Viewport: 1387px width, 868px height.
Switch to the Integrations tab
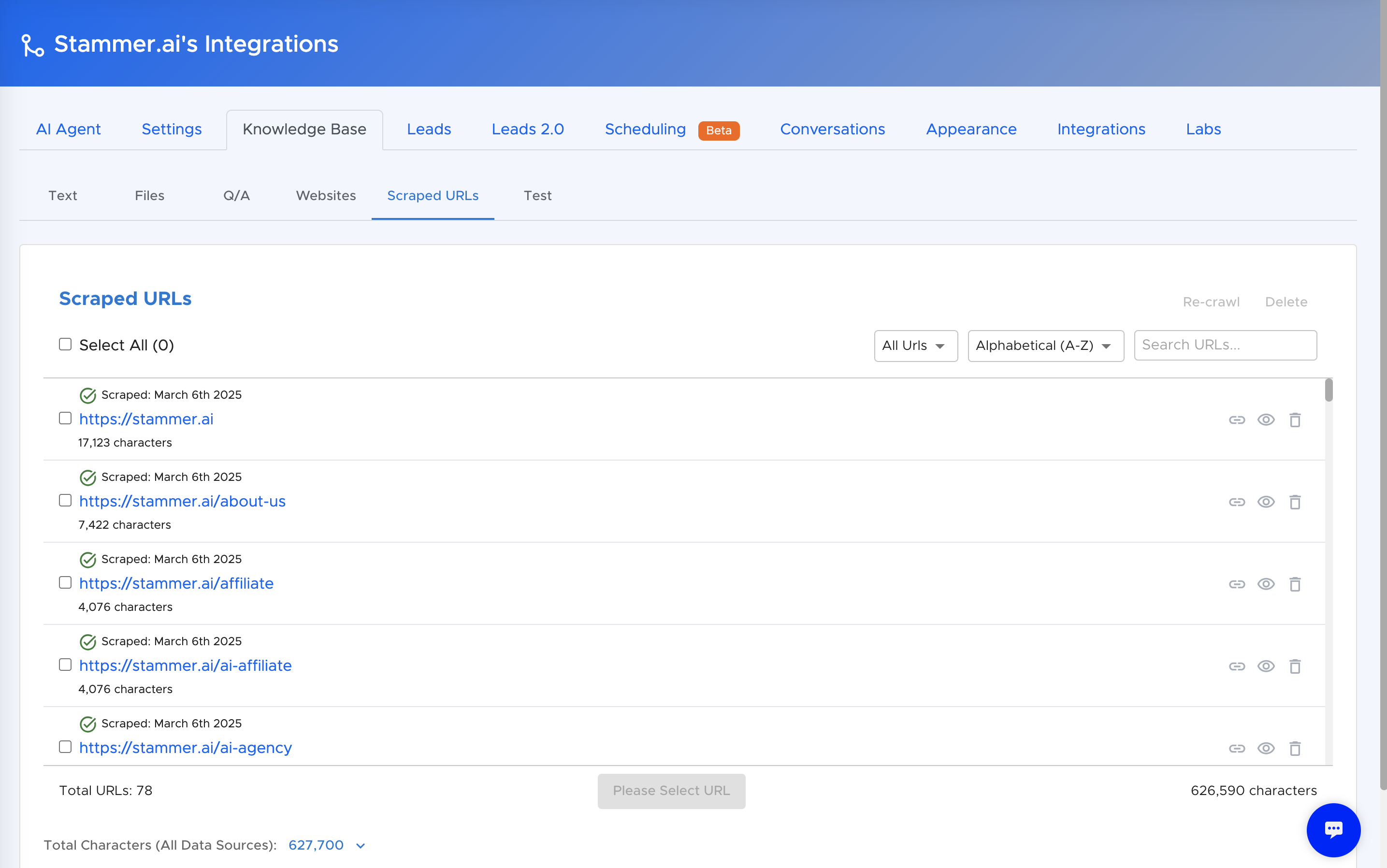1101,129
